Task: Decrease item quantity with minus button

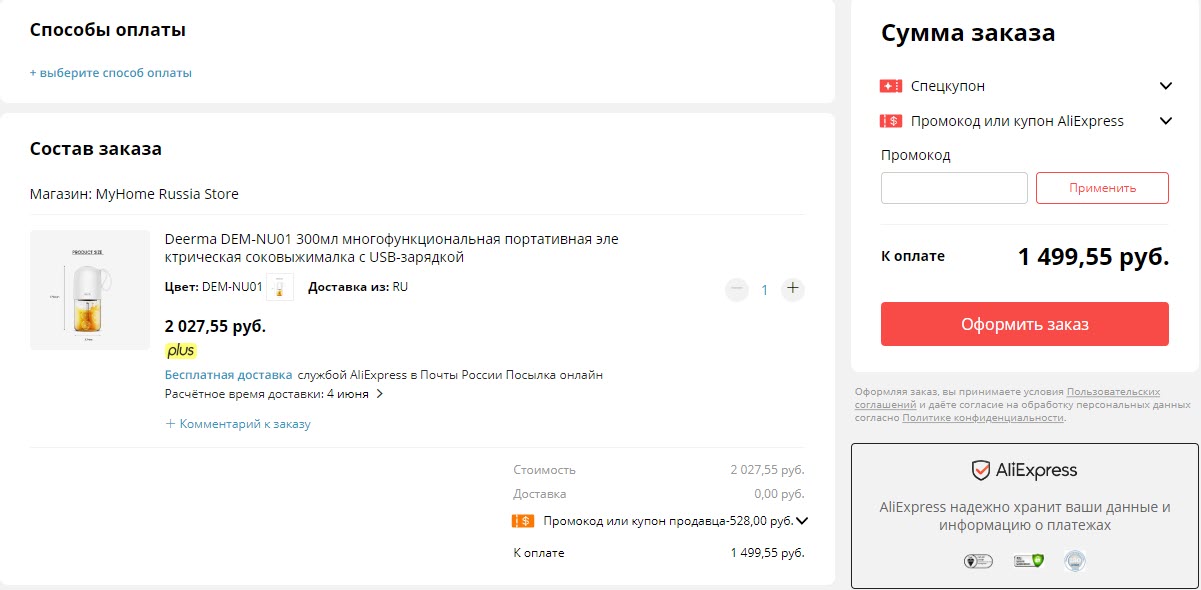Action: point(737,289)
